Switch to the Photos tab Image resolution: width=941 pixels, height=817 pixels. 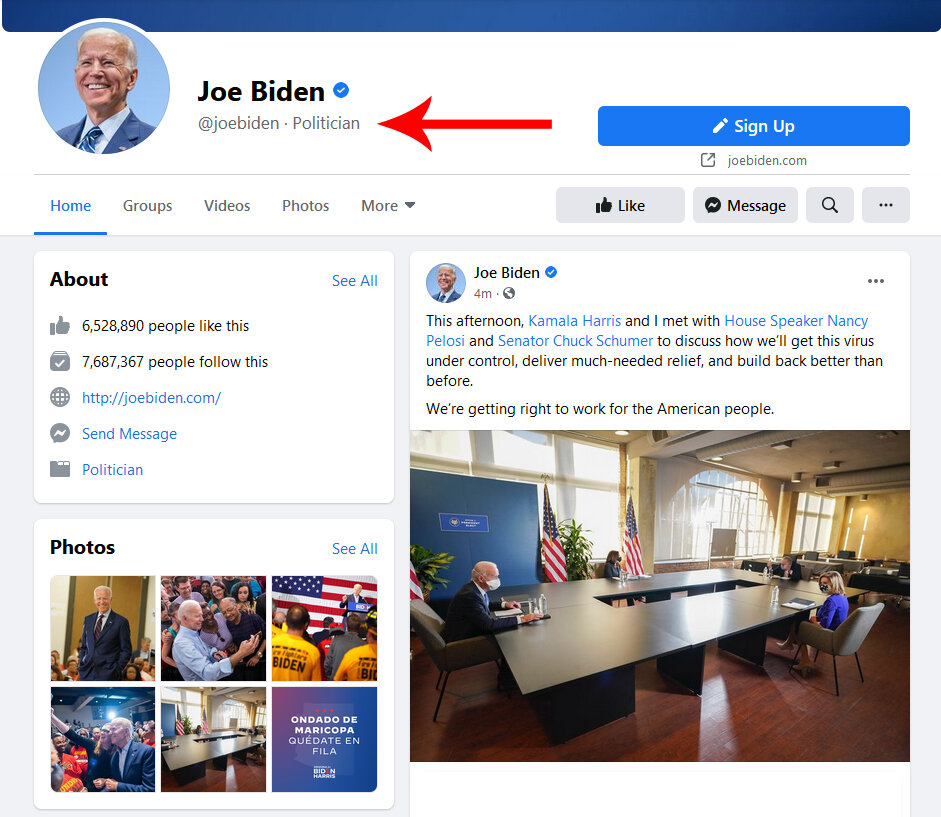pyautogui.click(x=305, y=206)
